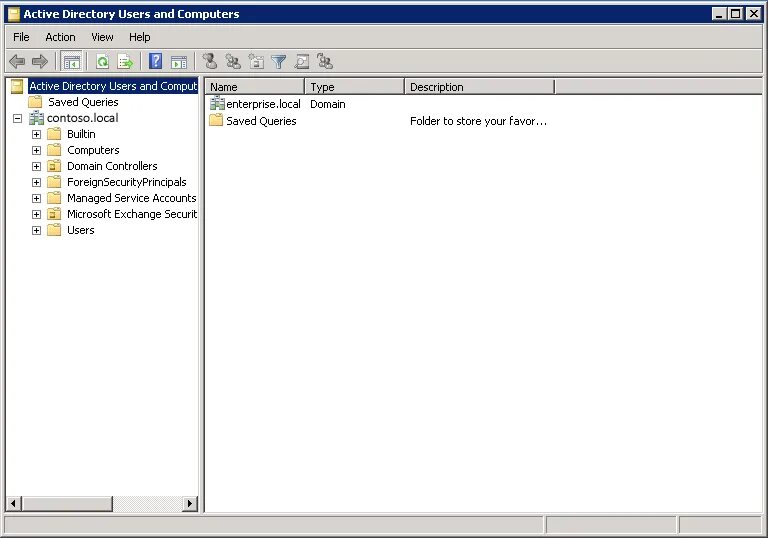The height and width of the screenshot is (538, 768).
Task: Toggle Show/Hide Action Pane icon
Action: click(179, 62)
